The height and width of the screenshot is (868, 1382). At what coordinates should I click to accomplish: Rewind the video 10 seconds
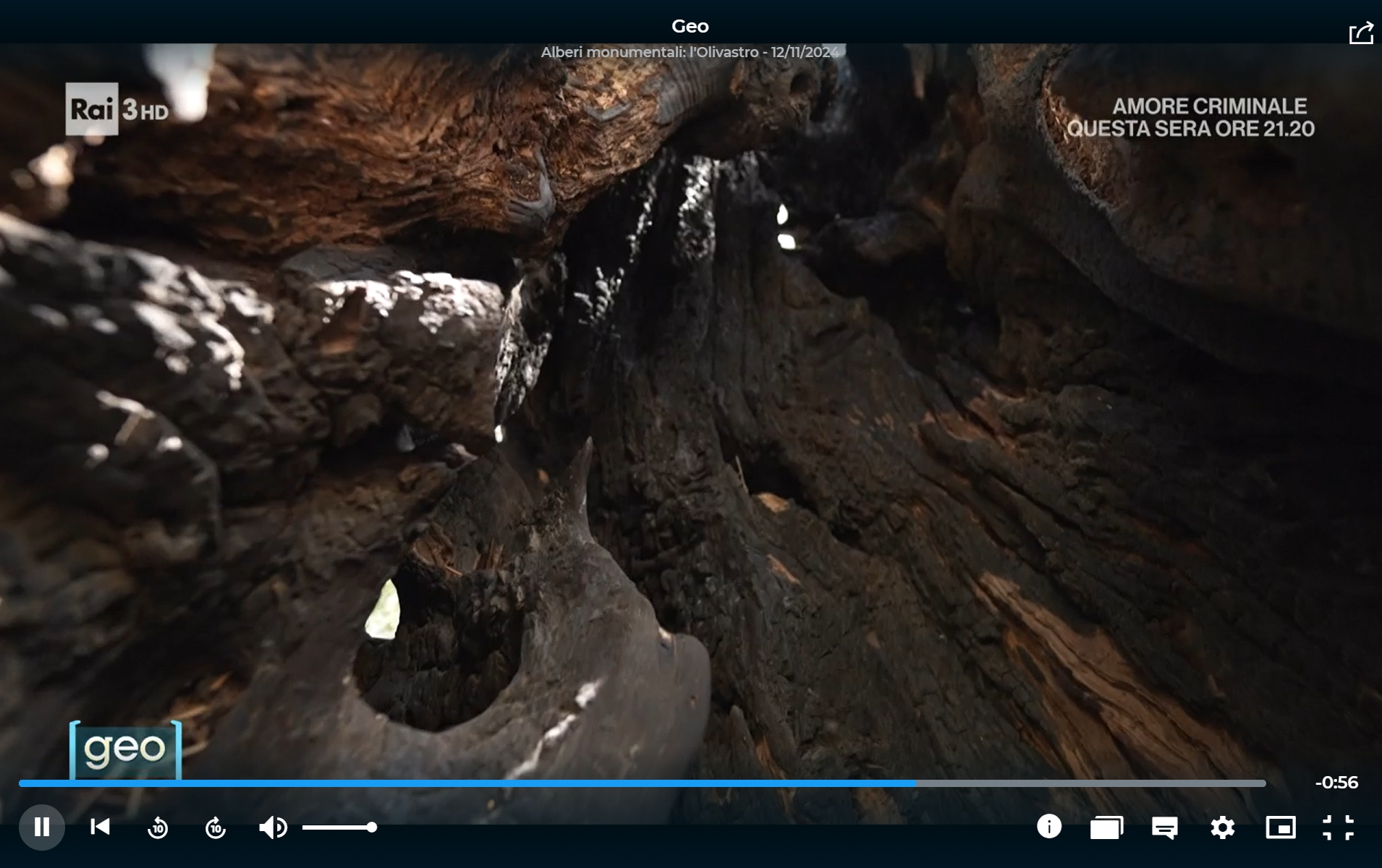click(x=158, y=827)
